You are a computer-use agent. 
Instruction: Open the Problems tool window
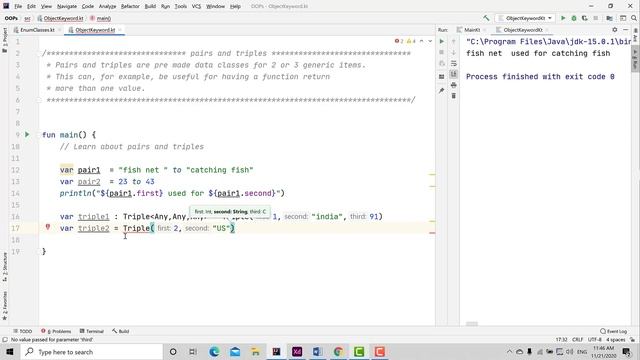pos(56,331)
